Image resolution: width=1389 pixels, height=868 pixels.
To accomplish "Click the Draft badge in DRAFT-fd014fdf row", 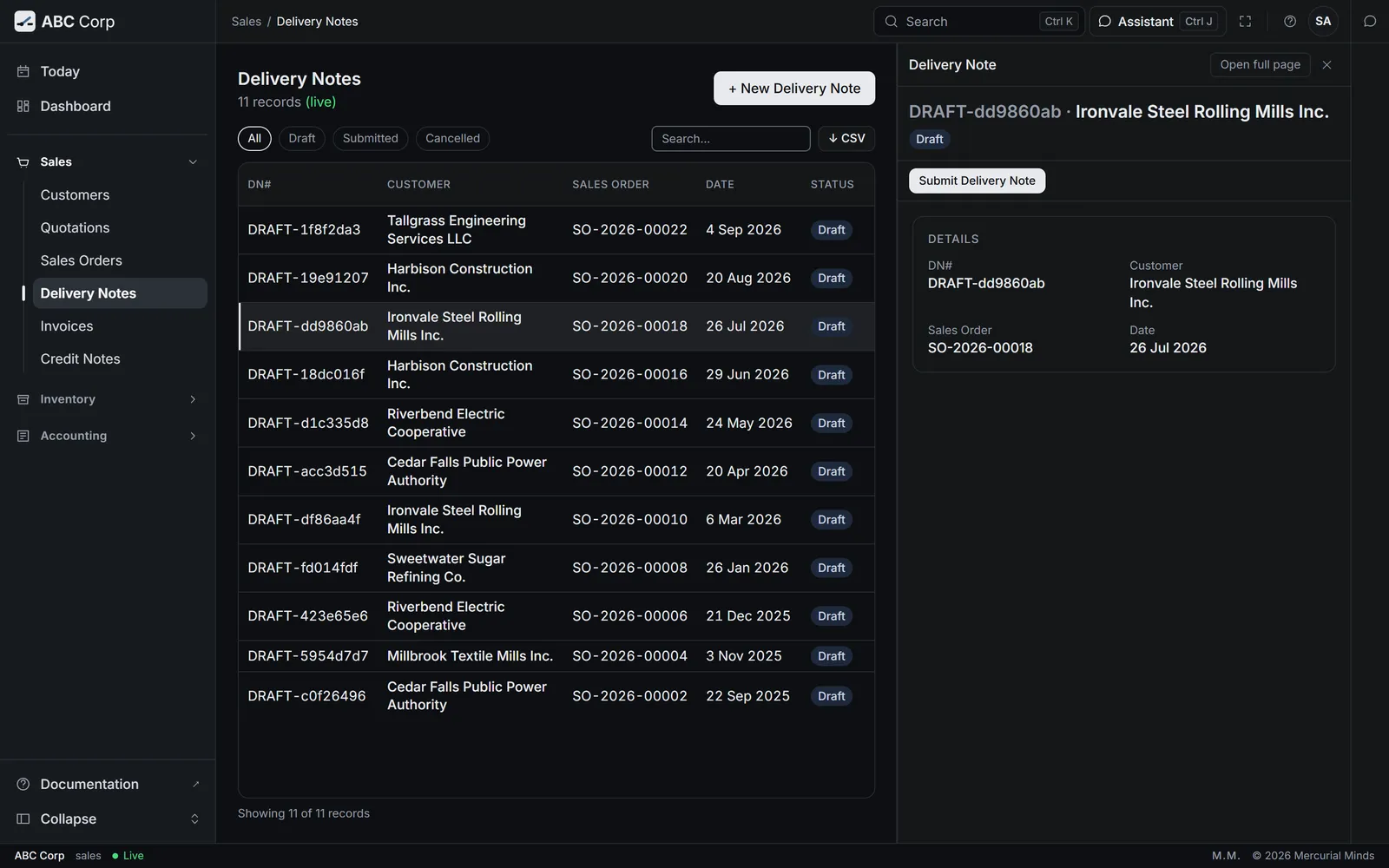I will 832,569.
